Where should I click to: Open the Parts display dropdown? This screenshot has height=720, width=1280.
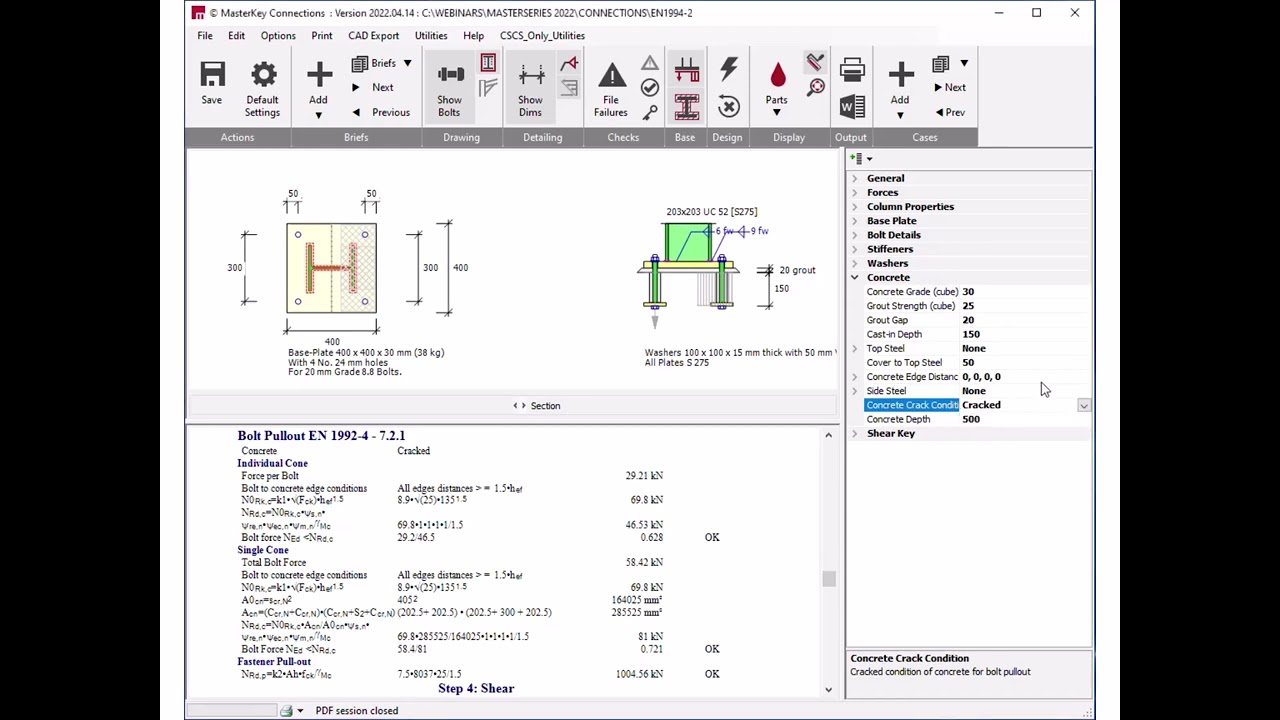pos(776,112)
